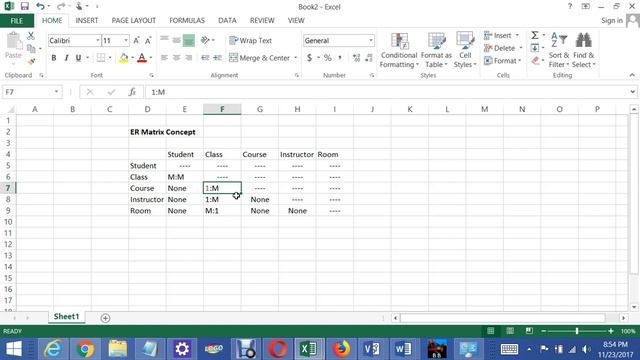640x360 pixels.
Task: Switch to the DATA tab
Action: pyautogui.click(x=227, y=20)
